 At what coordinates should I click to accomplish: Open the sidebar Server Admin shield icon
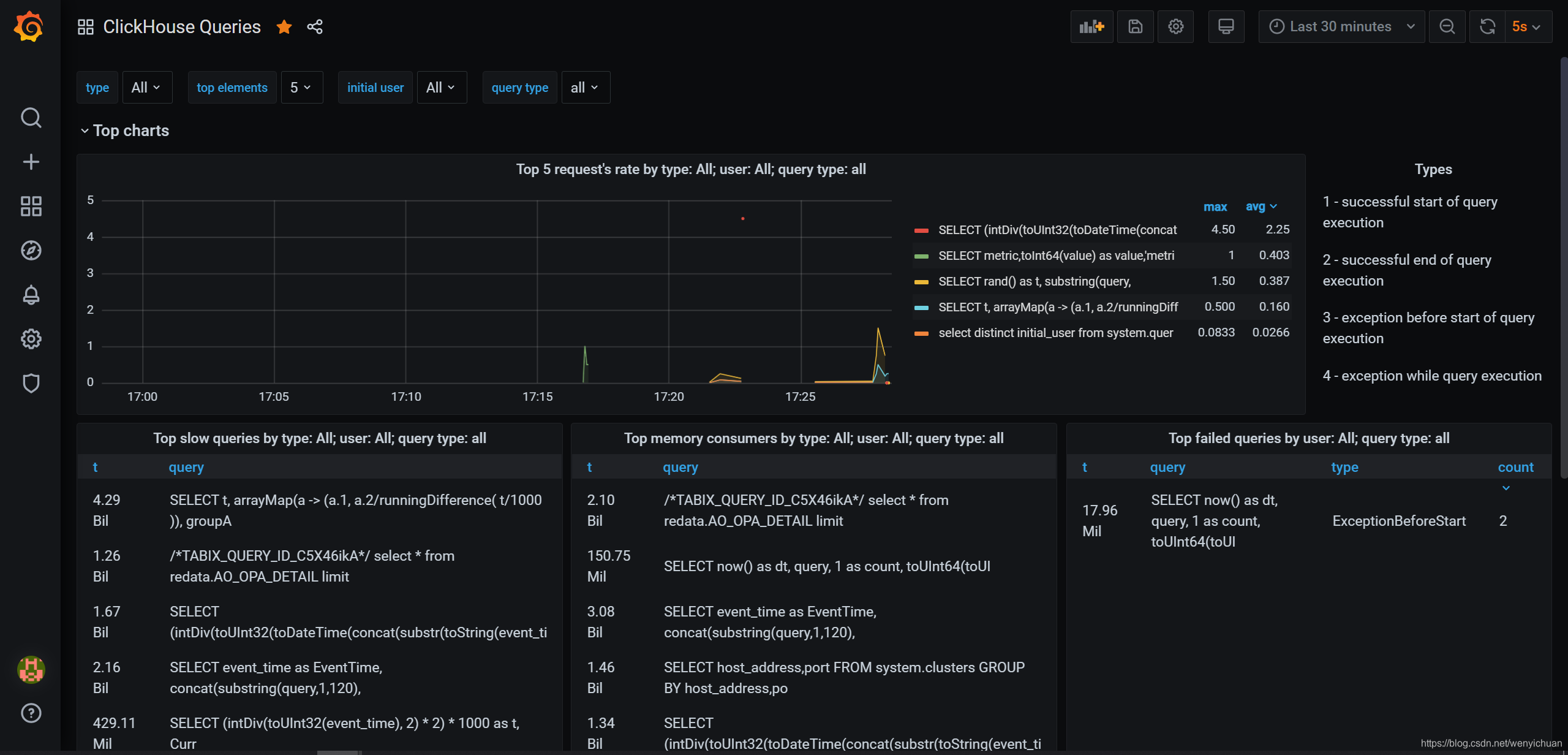(31, 383)
